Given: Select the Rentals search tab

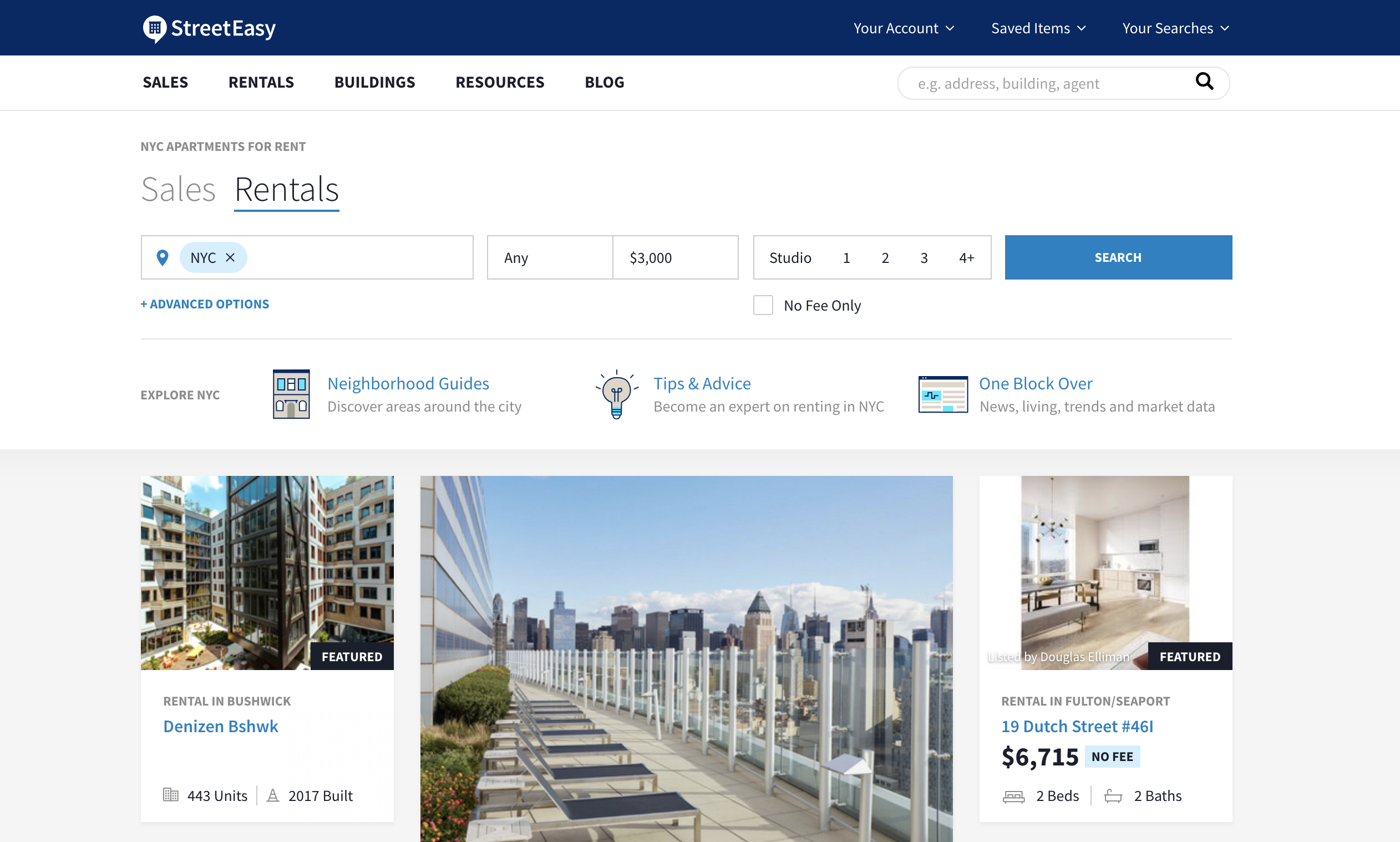Looking at the screenshot, I should click(x=286, y=190).
